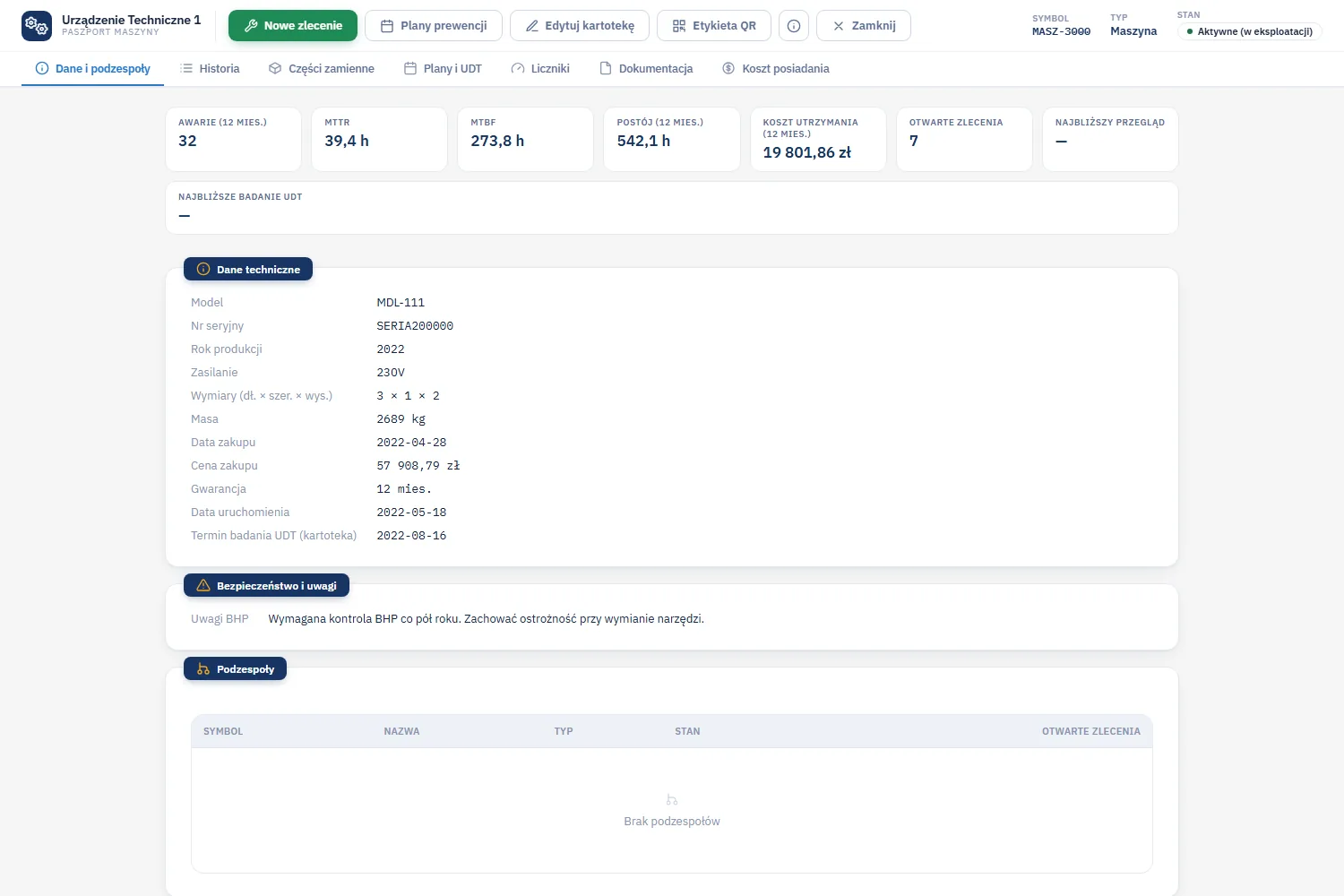Open Plany prewencji

point(434,26)
